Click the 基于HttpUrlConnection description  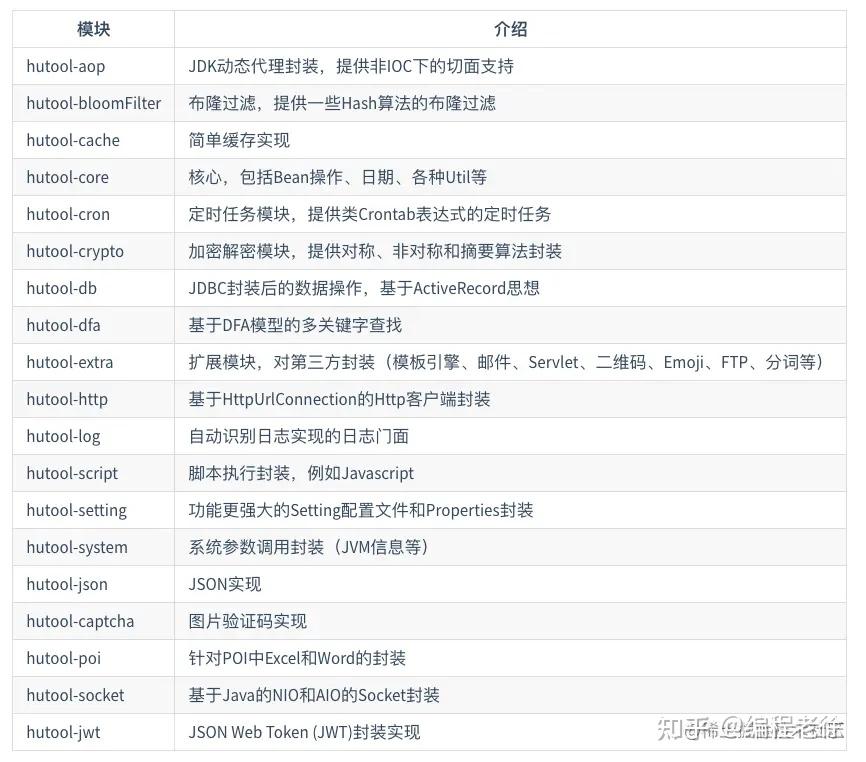(x=339, y=399)
